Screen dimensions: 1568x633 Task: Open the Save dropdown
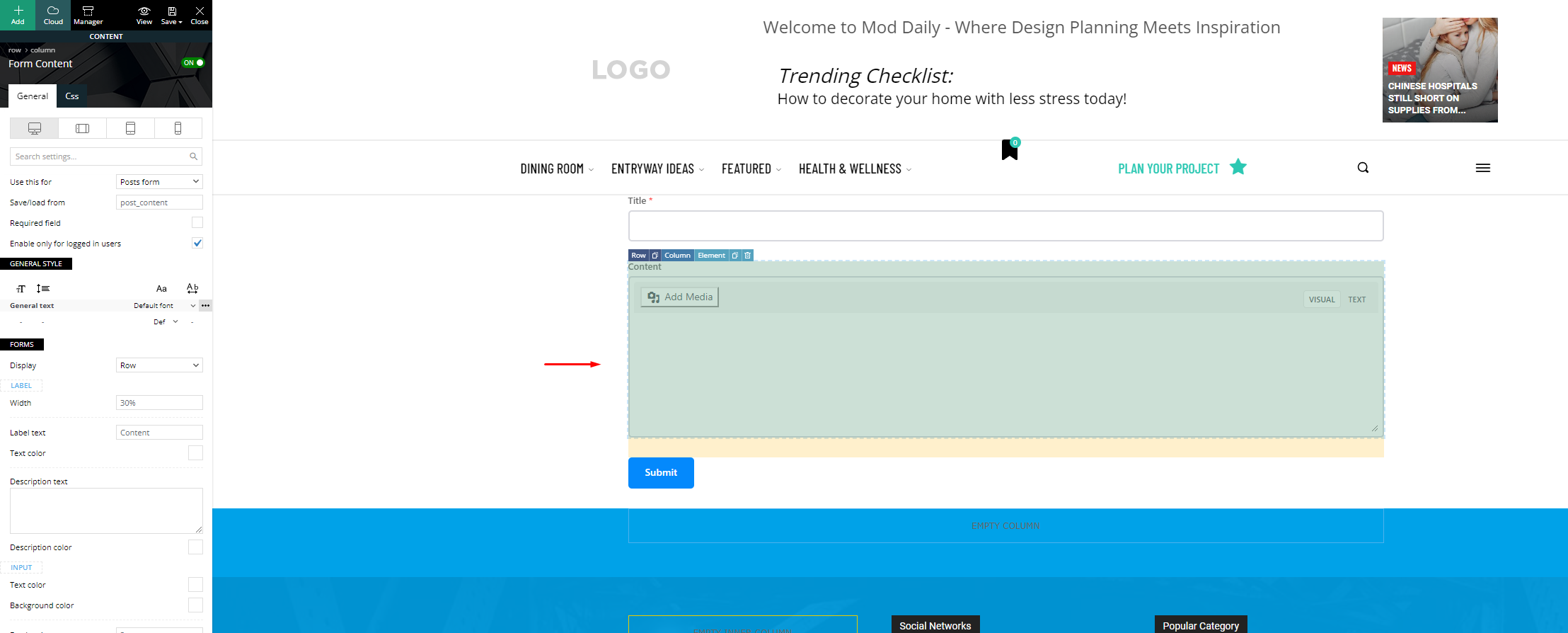point(171,15)
